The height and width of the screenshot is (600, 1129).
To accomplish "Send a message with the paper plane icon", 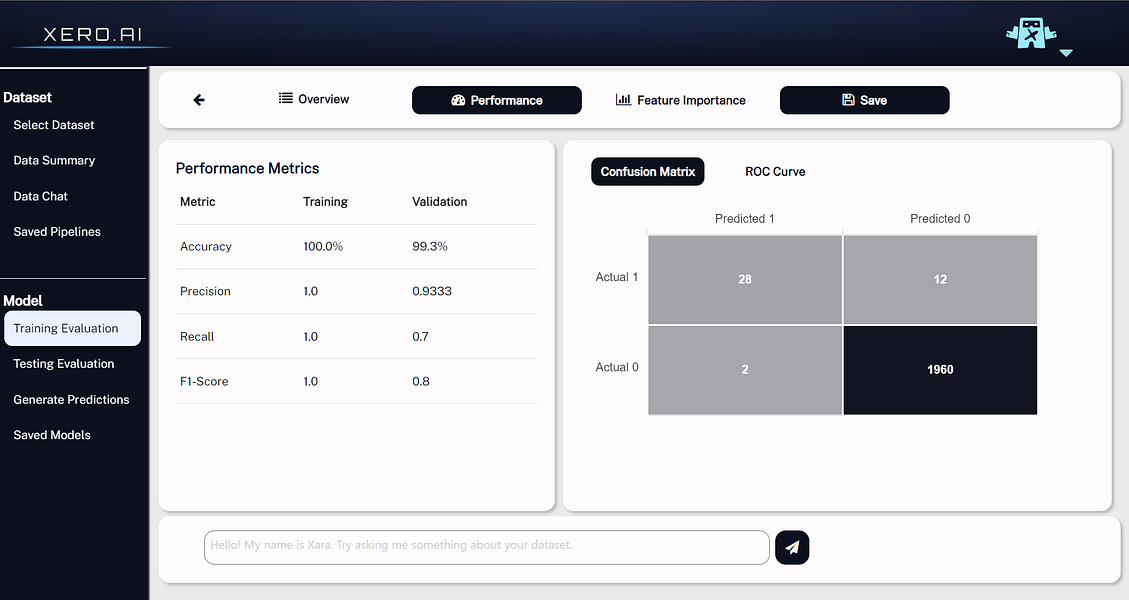I will [792, 547].
